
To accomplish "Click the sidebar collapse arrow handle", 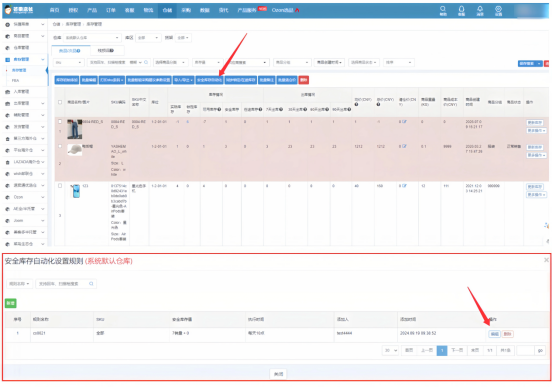I will tap(47, 70).
